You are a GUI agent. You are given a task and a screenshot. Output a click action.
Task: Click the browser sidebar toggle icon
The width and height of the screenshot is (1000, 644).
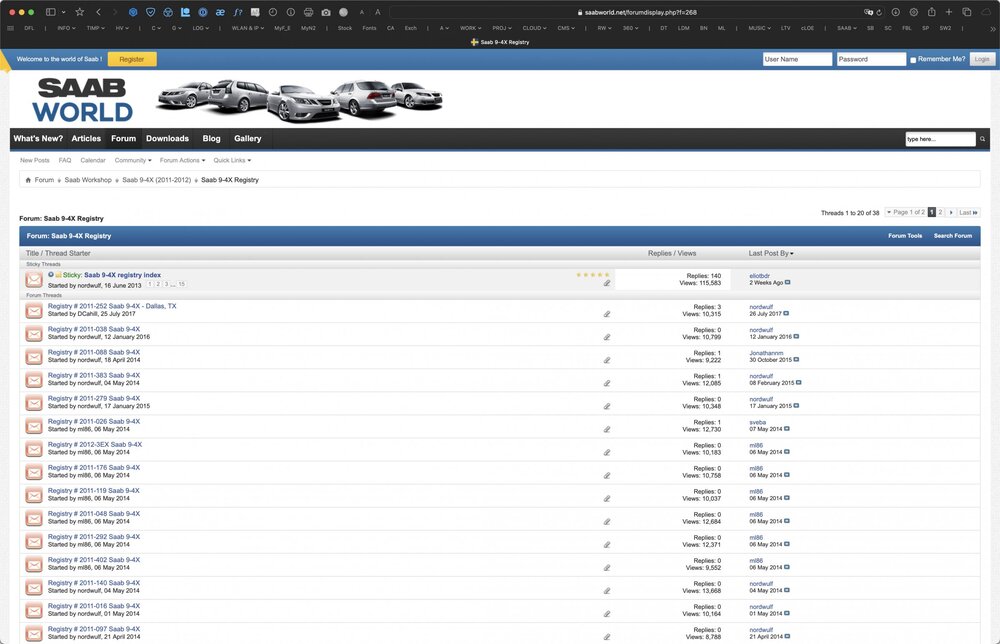tap(50, 12)
